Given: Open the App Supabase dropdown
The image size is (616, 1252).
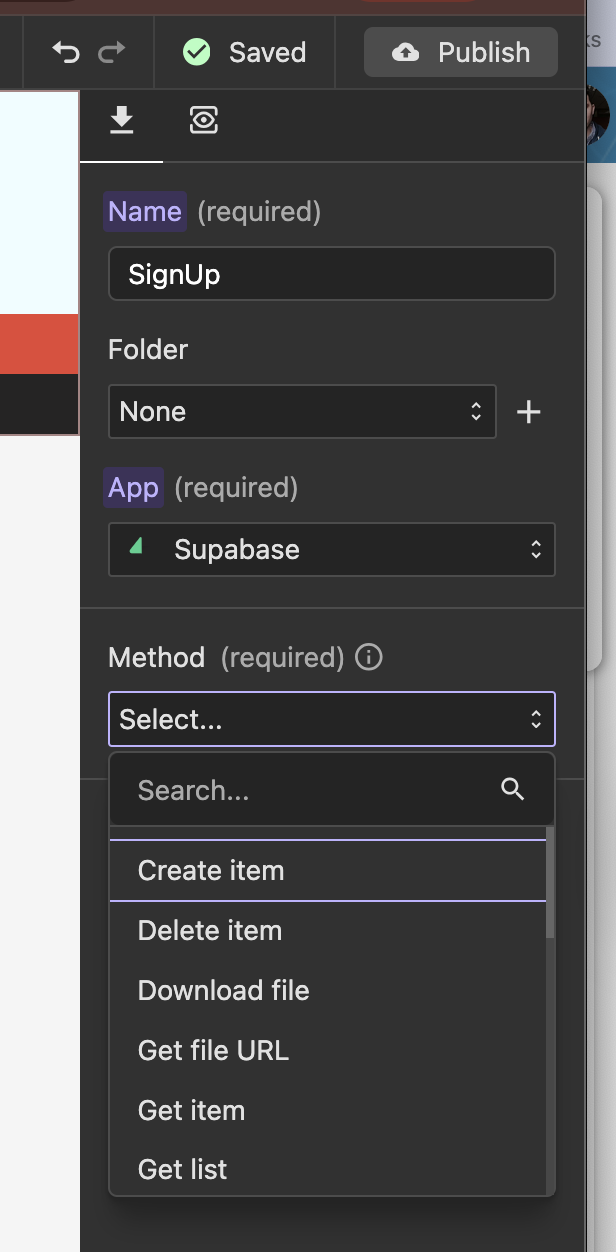Looking at the screenshot, I should click(x=331, y=549).
